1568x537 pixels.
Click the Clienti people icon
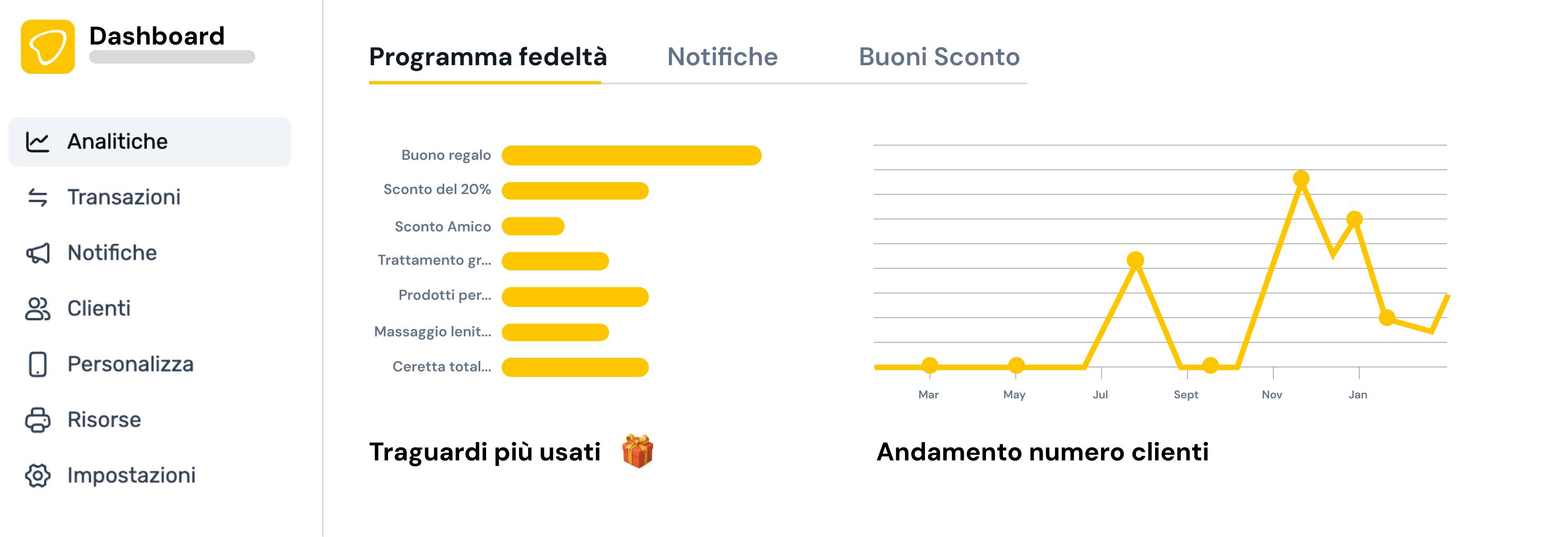click(x=37, y=309)
